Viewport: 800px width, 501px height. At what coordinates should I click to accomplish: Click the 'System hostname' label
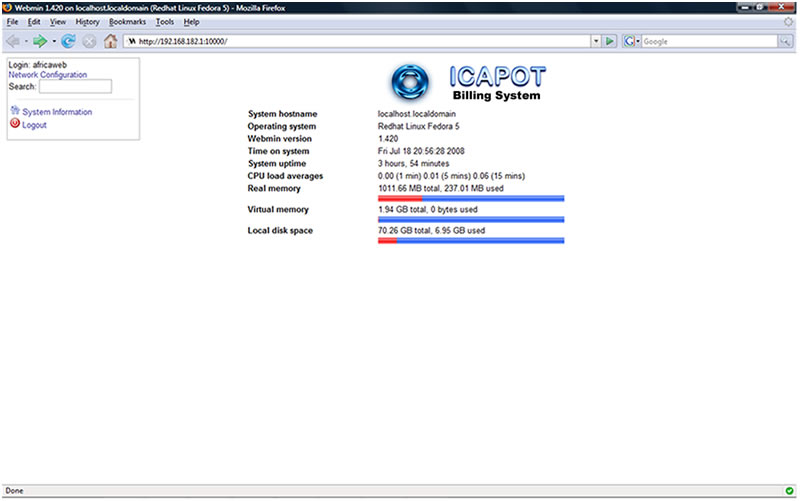282,114
